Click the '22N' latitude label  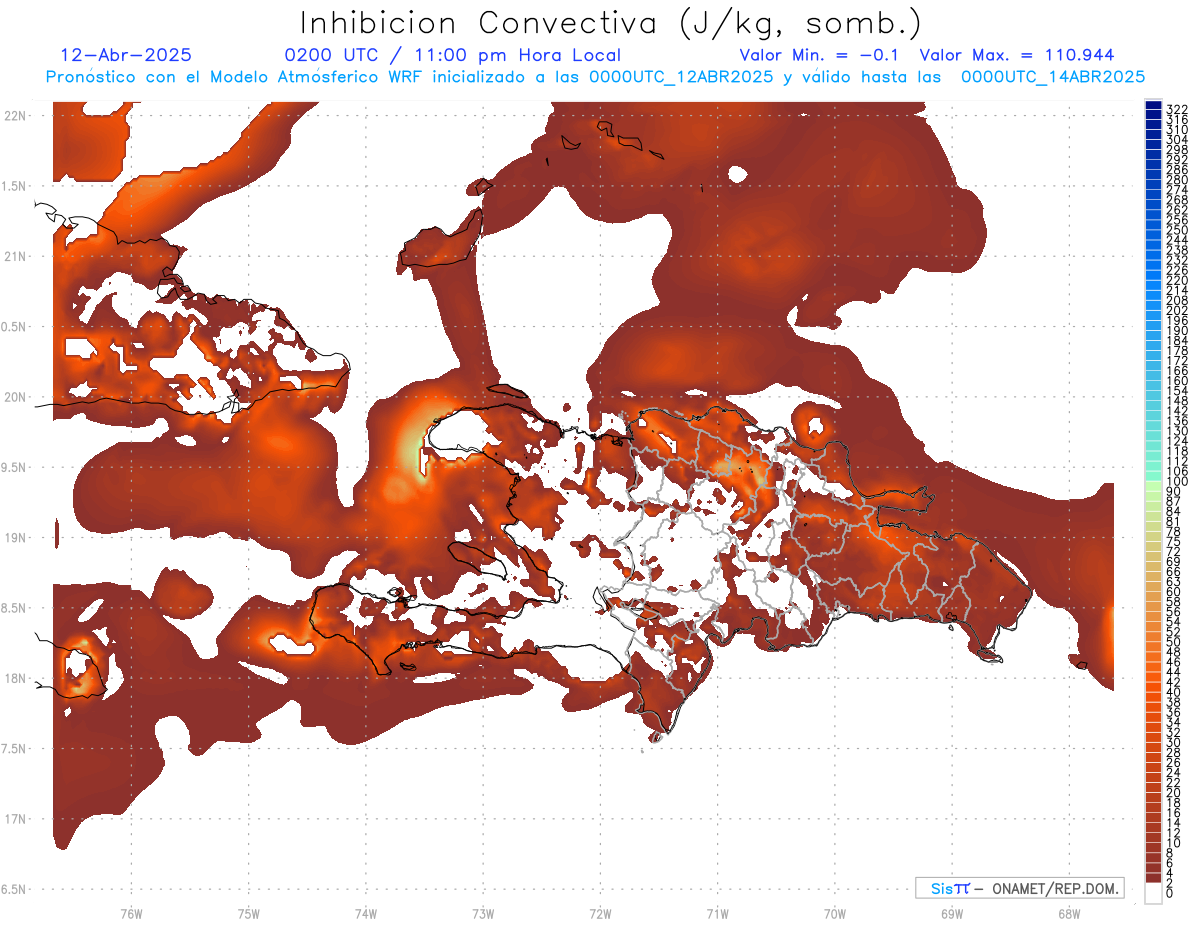tap(14, 116)
